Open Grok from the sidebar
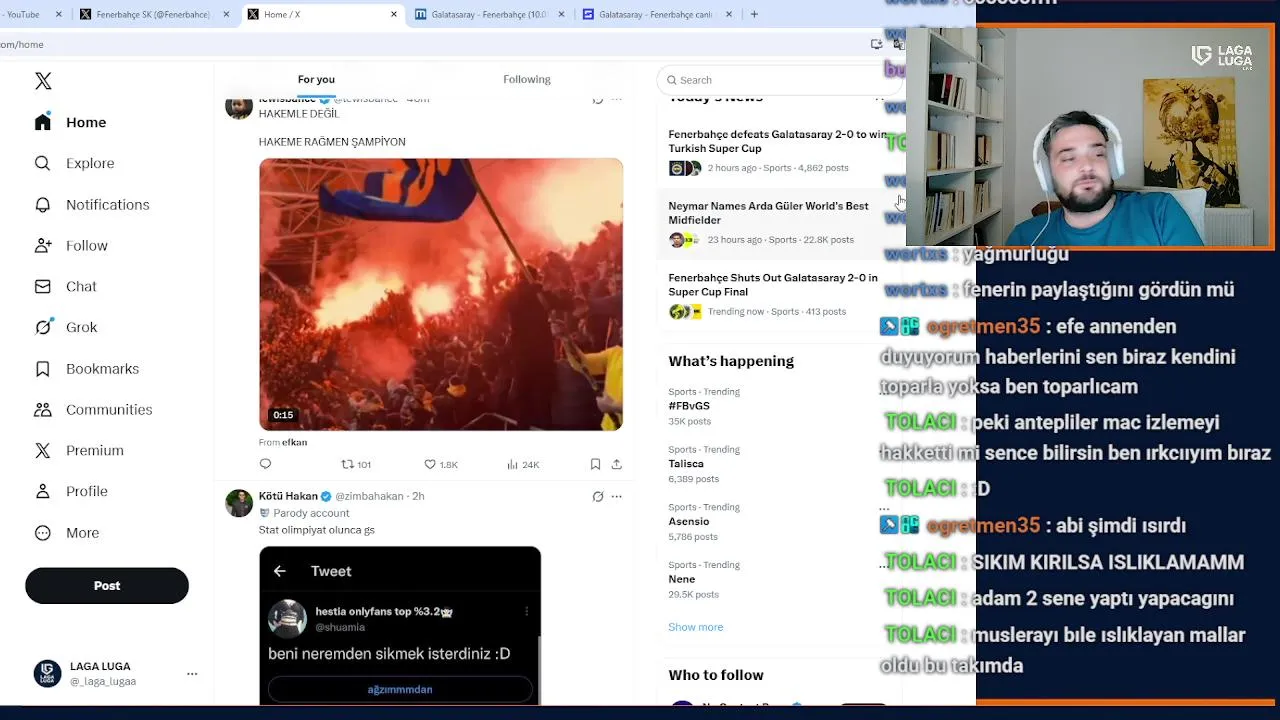This screenshot has width=1280, height=720. (x=65, y=327)
